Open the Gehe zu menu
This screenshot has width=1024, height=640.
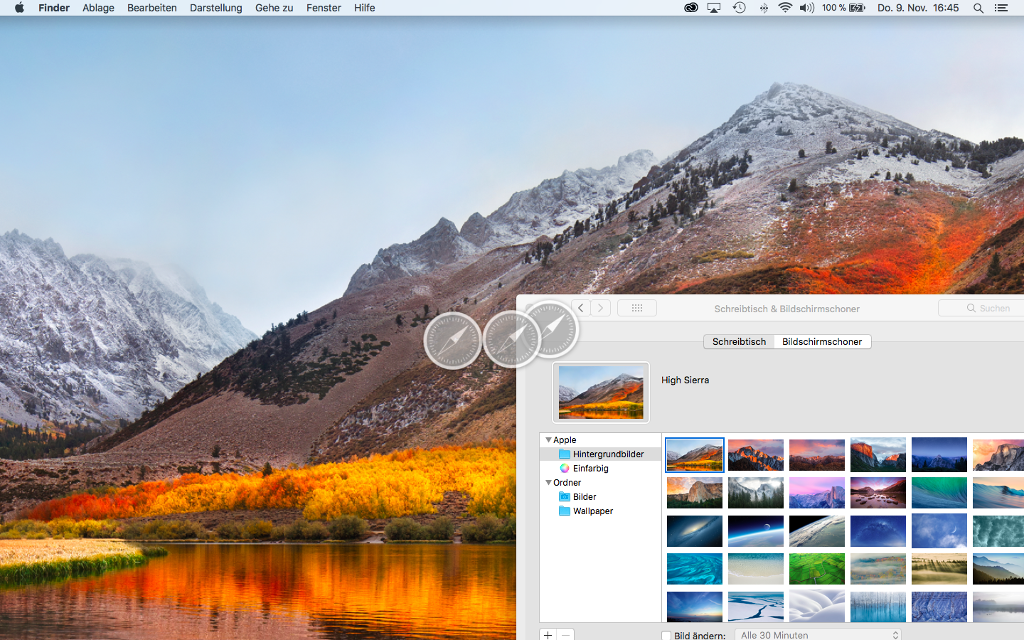click(x=274, y=8)
